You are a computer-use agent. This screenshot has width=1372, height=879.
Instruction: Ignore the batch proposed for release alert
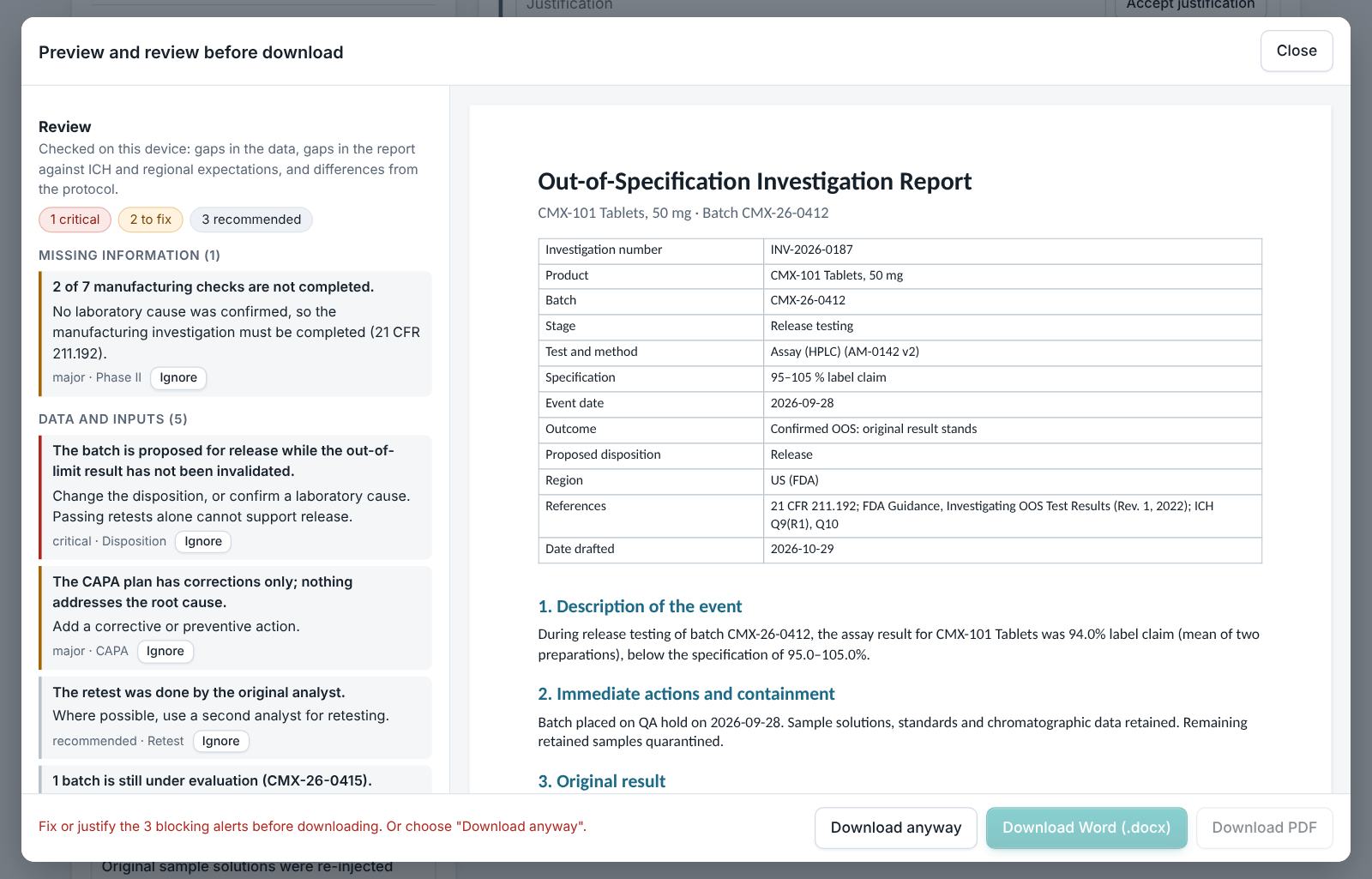203,541
